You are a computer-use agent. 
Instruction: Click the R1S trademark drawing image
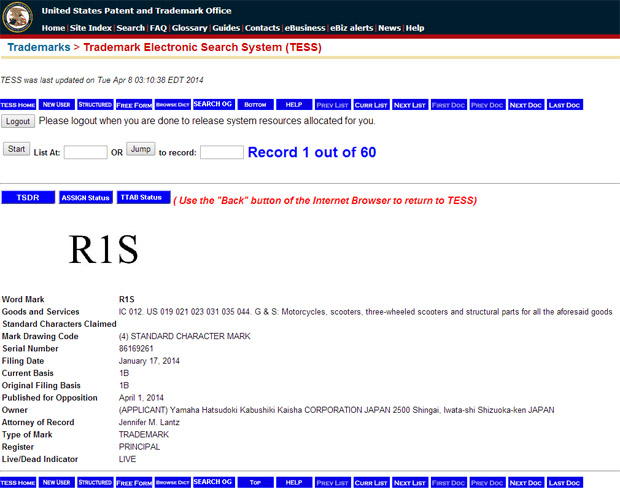click(104, 249)
